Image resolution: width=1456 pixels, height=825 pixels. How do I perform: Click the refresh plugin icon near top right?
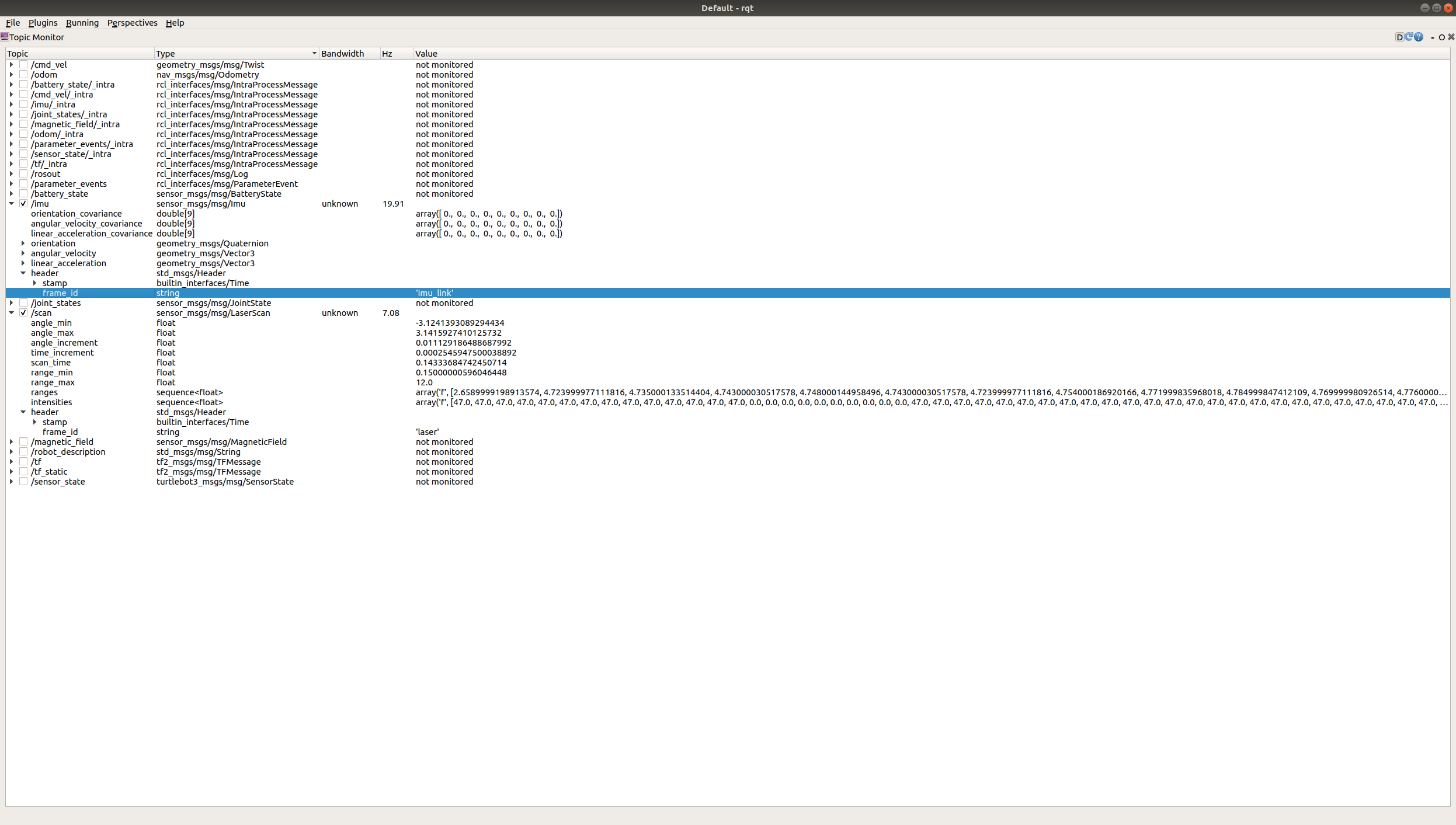[1409, 37]
